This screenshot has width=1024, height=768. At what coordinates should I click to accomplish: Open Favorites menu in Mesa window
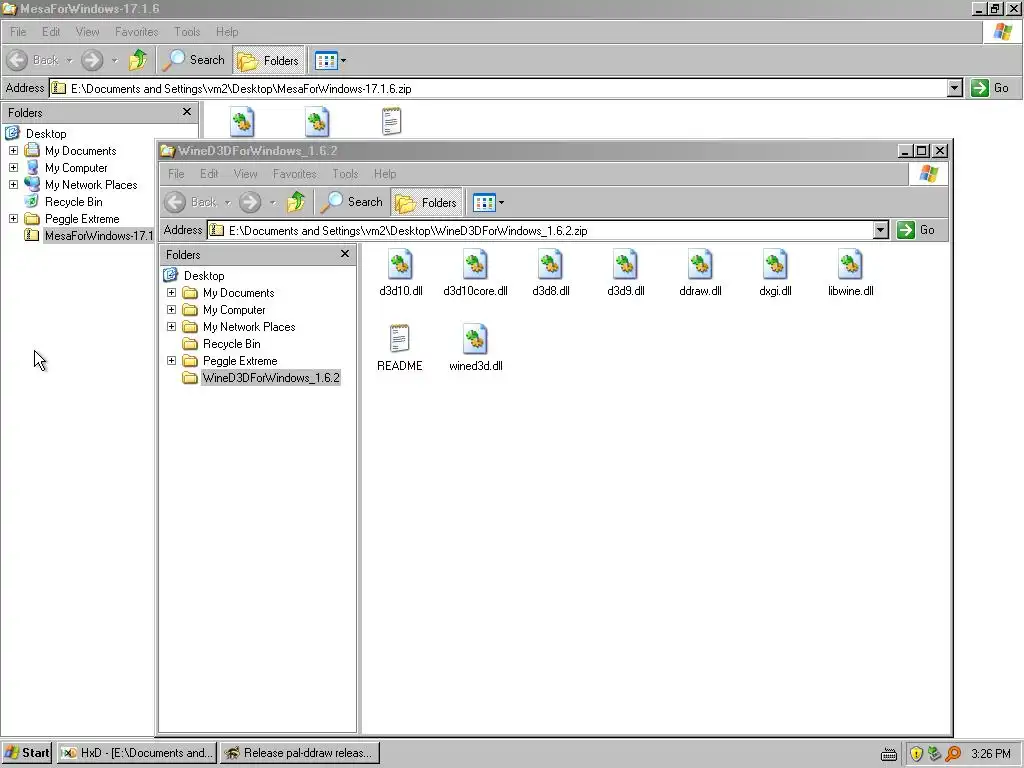[x=136, y=31]
